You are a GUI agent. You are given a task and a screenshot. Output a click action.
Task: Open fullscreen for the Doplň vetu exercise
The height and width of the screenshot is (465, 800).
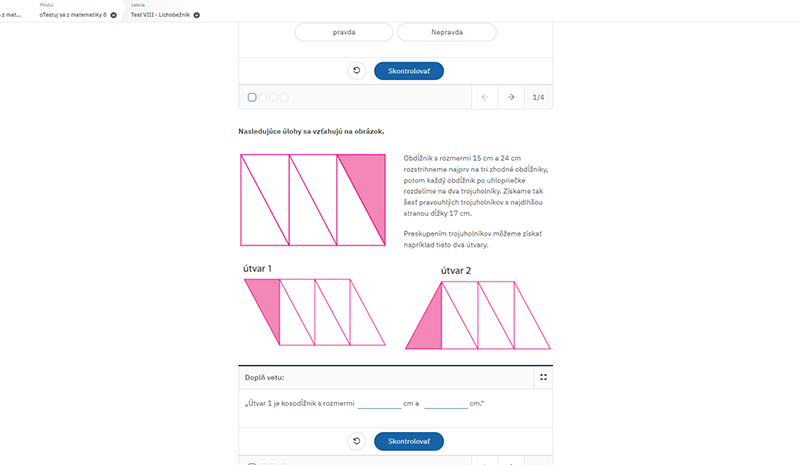[x=543, y=377]
